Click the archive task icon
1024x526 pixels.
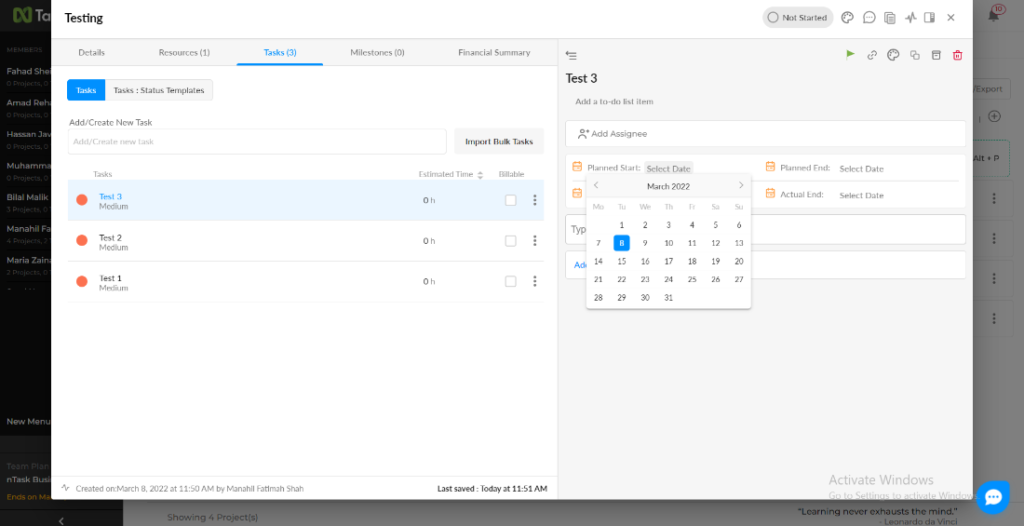coord(936,55)
